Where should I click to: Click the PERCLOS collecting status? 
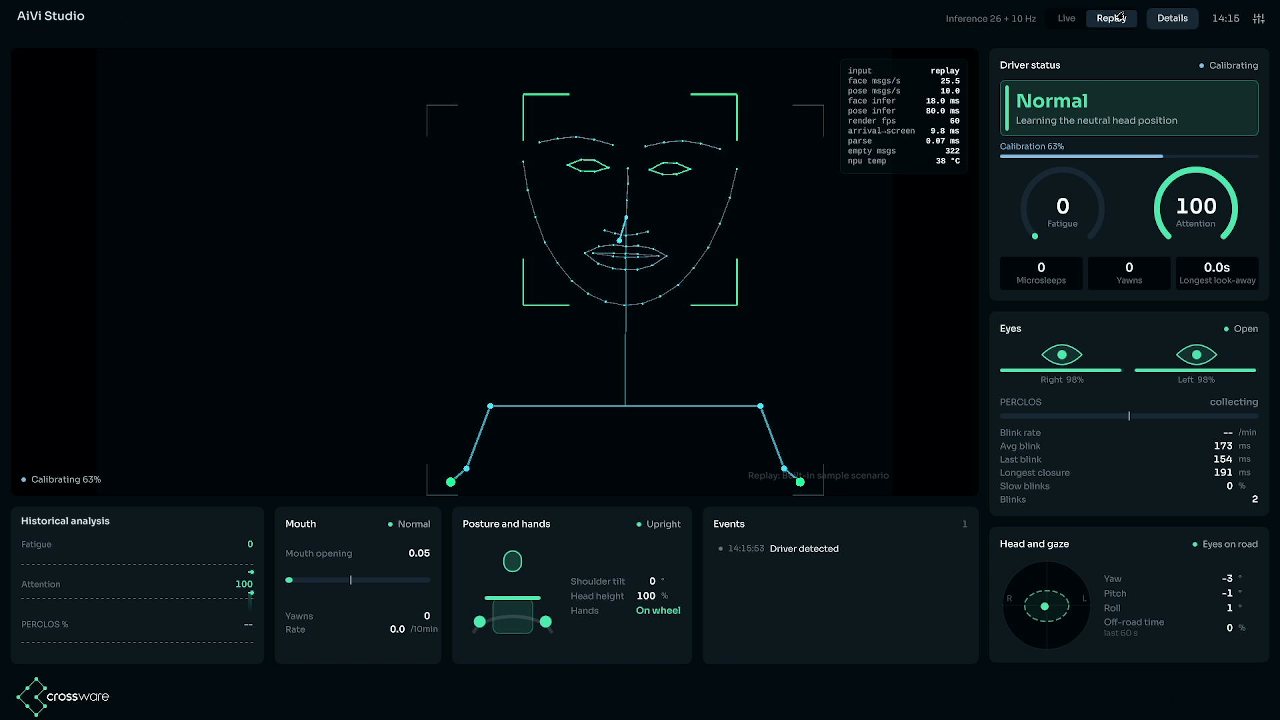point(1234,402)
